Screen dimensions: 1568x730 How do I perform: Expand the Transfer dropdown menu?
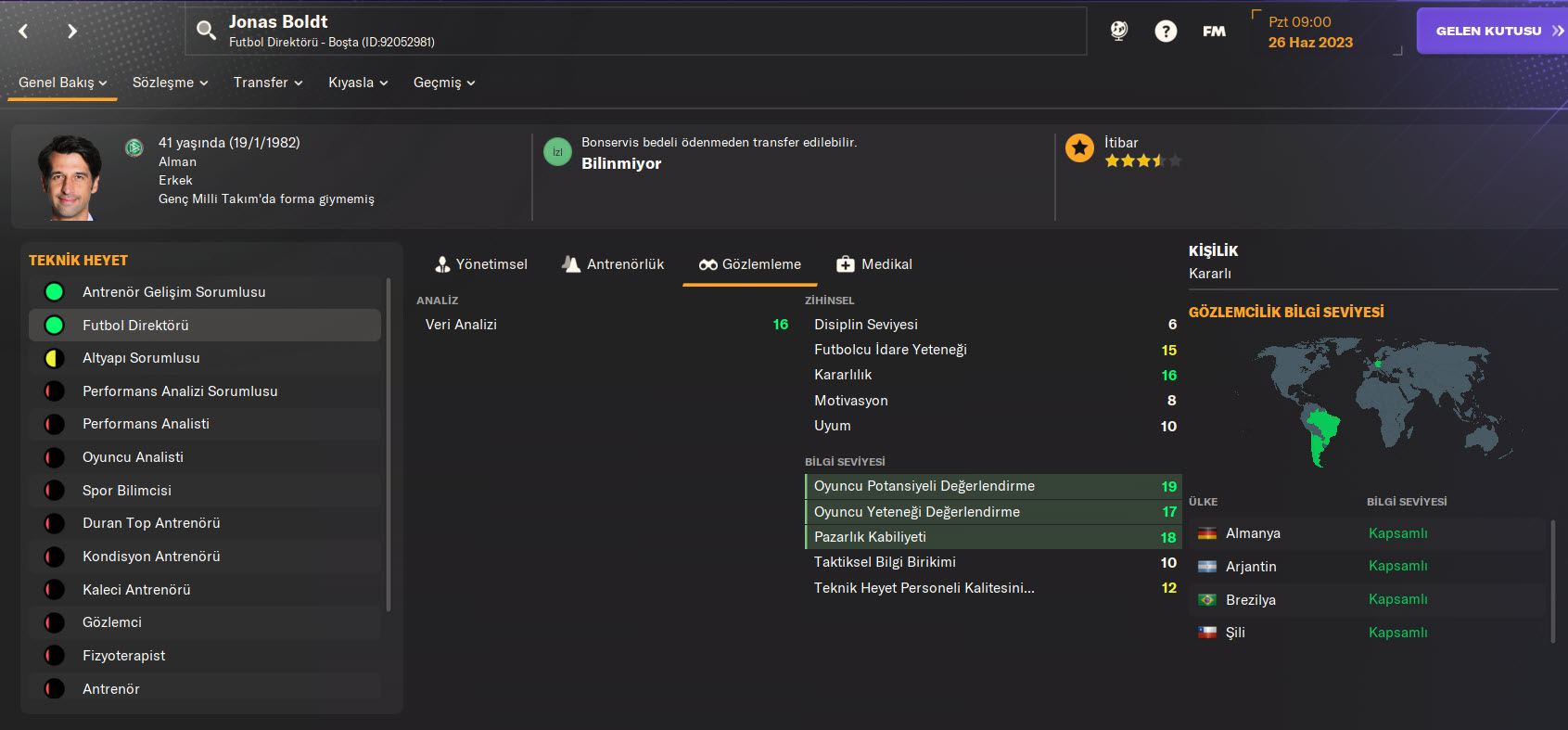coord(268,83)
